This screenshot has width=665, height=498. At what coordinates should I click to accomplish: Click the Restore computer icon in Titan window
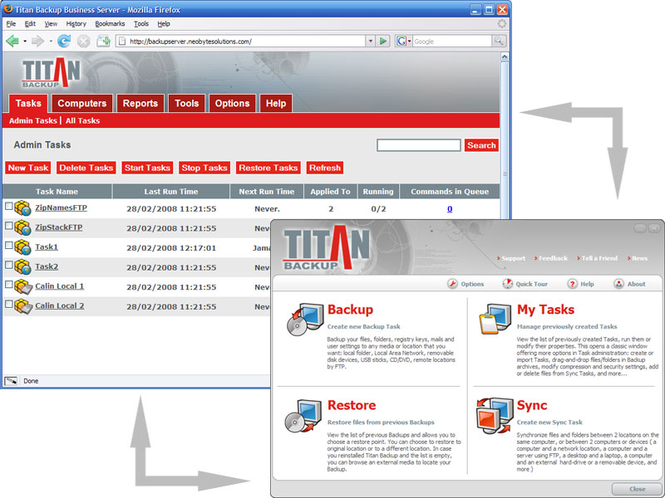click(x=304, y=416)
